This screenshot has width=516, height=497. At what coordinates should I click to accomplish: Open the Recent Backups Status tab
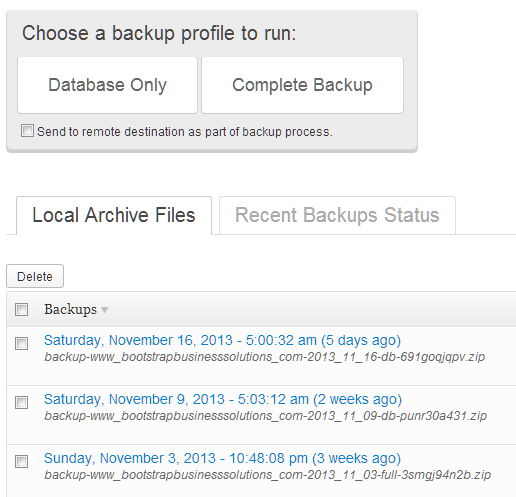point(337,215)
